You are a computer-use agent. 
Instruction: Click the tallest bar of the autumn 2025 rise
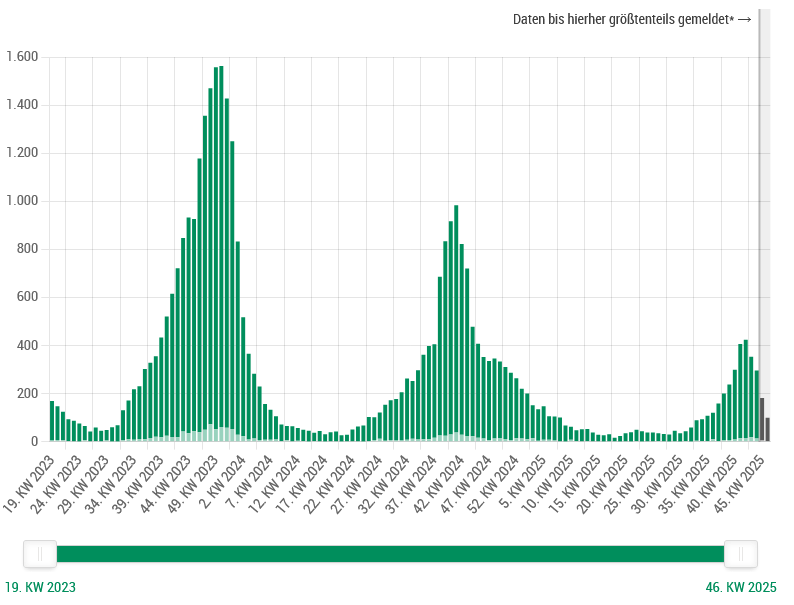746,390
